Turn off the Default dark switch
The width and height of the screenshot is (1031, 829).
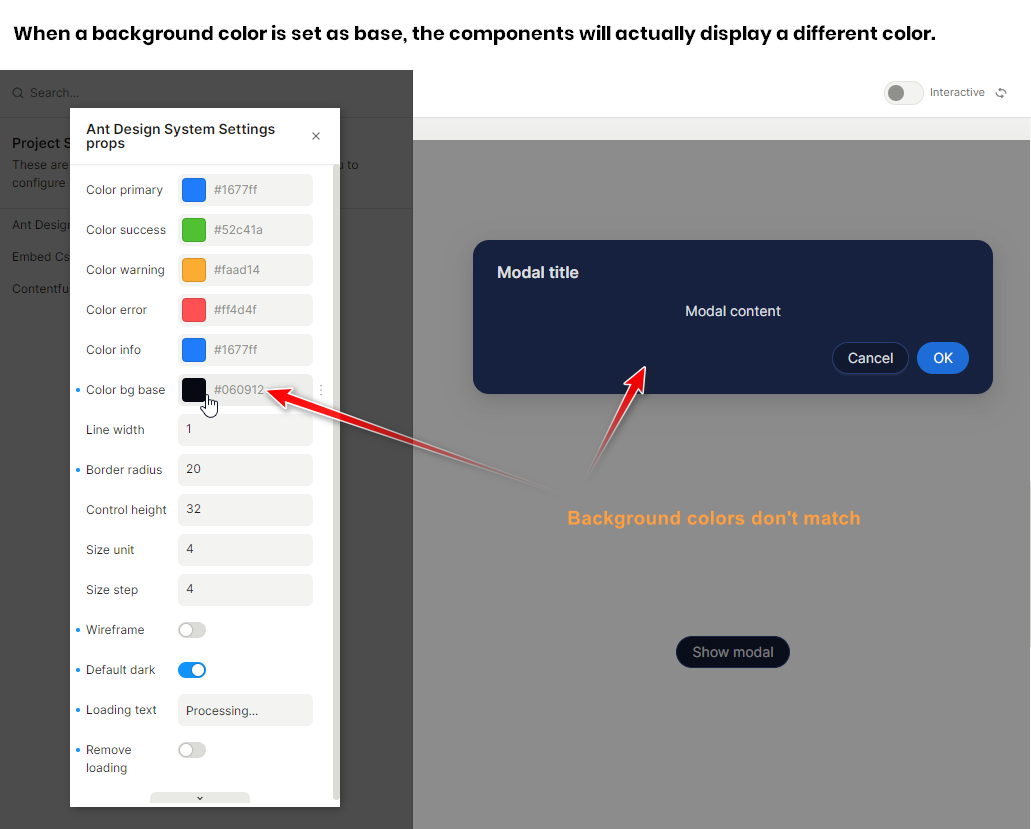pyautogui.click(x=192, y=670)
